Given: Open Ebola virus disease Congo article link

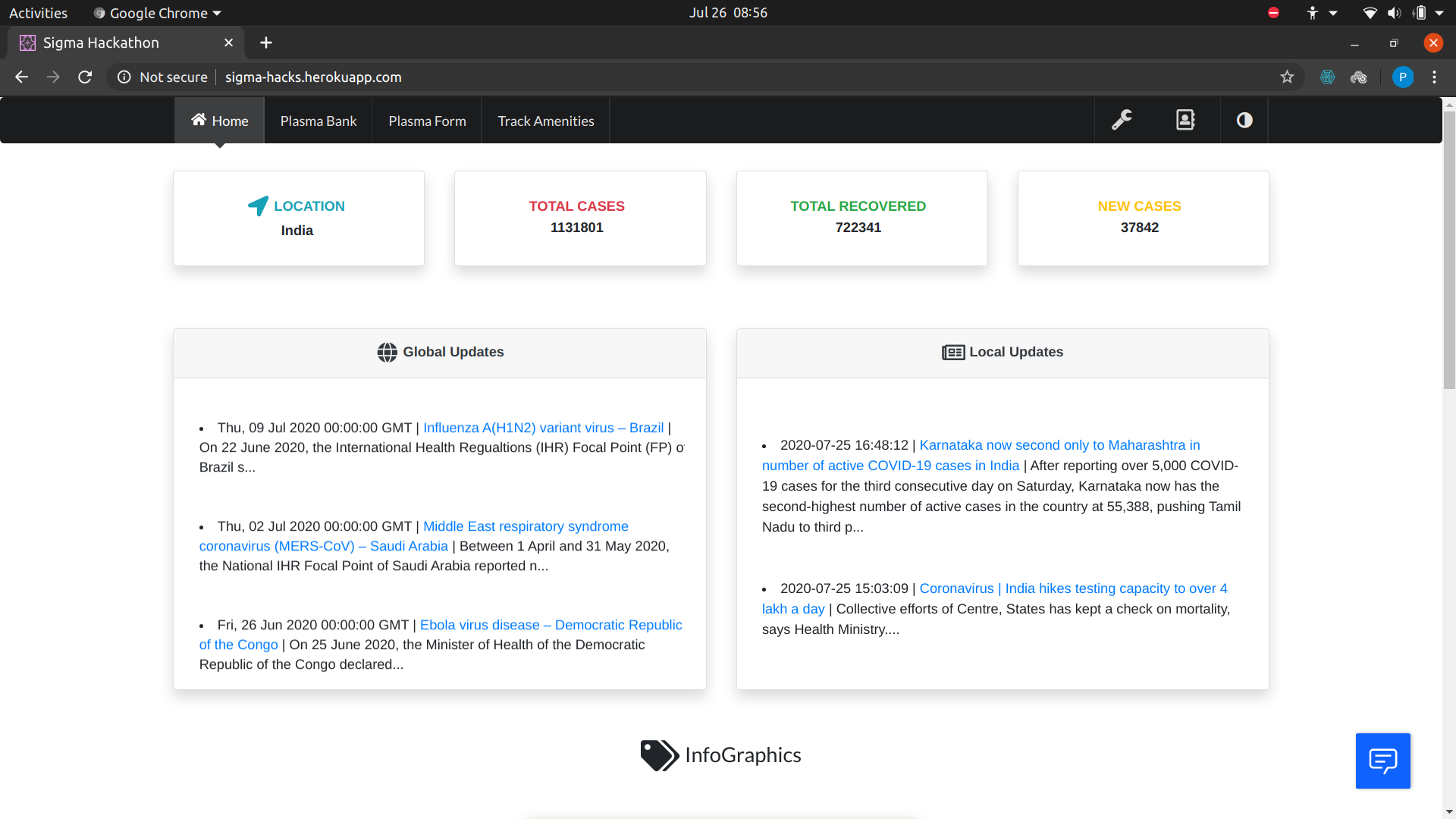Looking at the screenshot, I should (x=551, y=625).
